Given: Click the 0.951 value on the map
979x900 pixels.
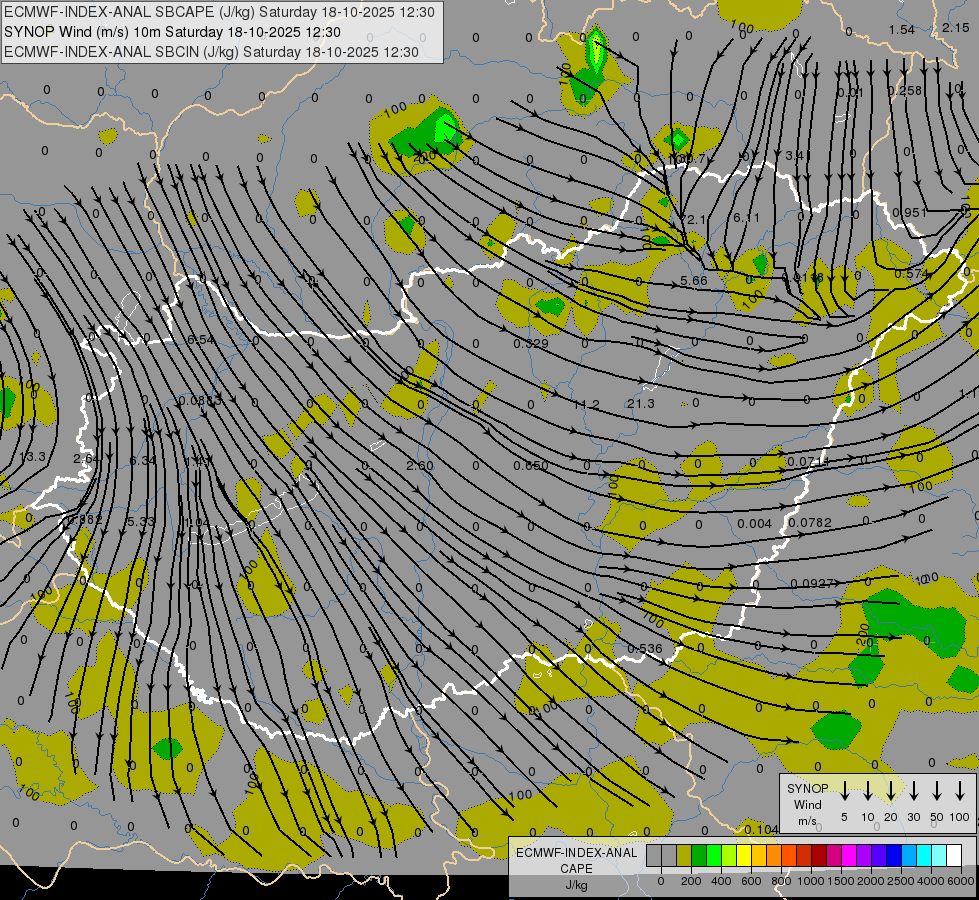Looking at the screenshot, I should (910, 212).
